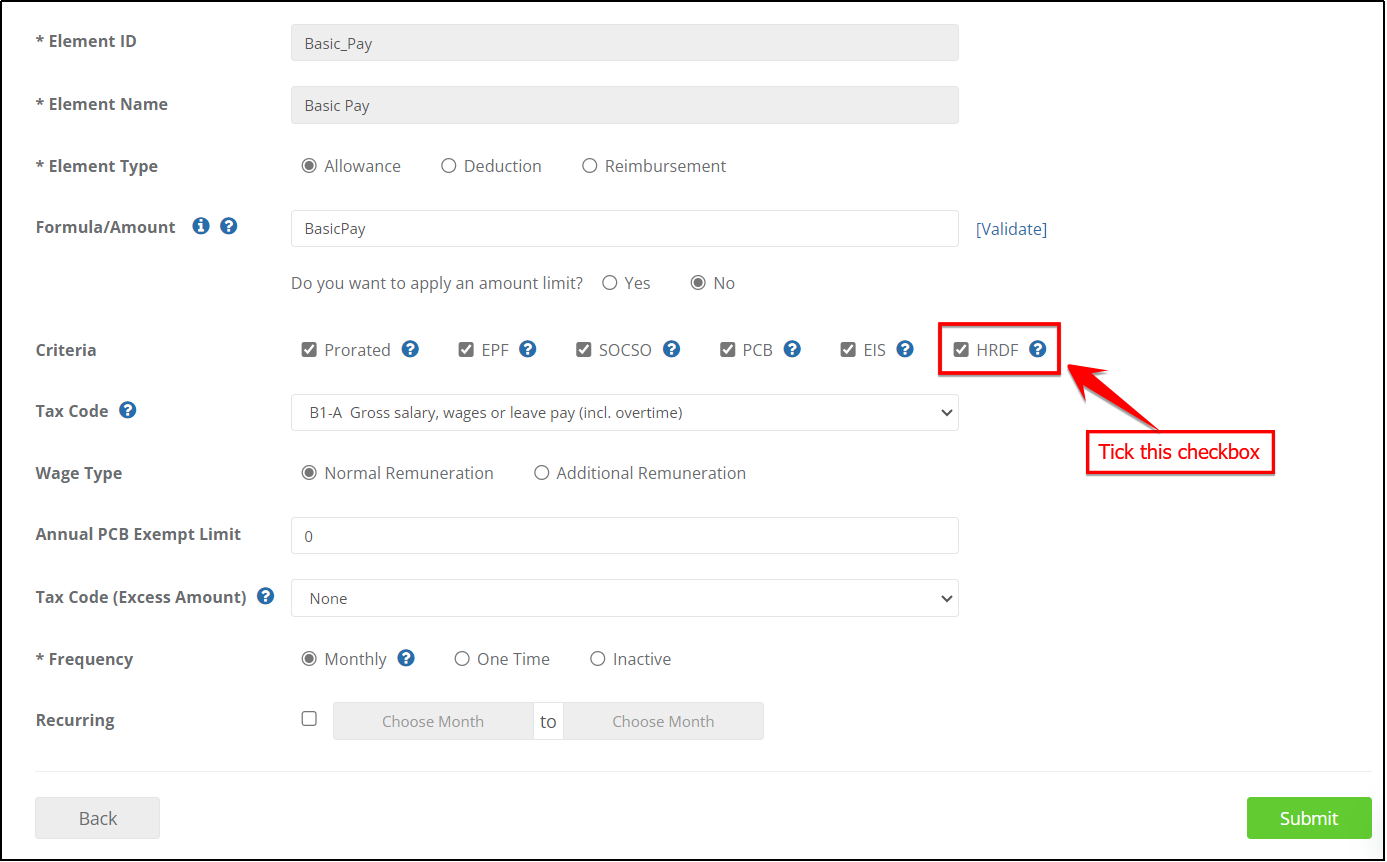
Task: Open the help icon beside Formula/Amount
Action: 229,226
